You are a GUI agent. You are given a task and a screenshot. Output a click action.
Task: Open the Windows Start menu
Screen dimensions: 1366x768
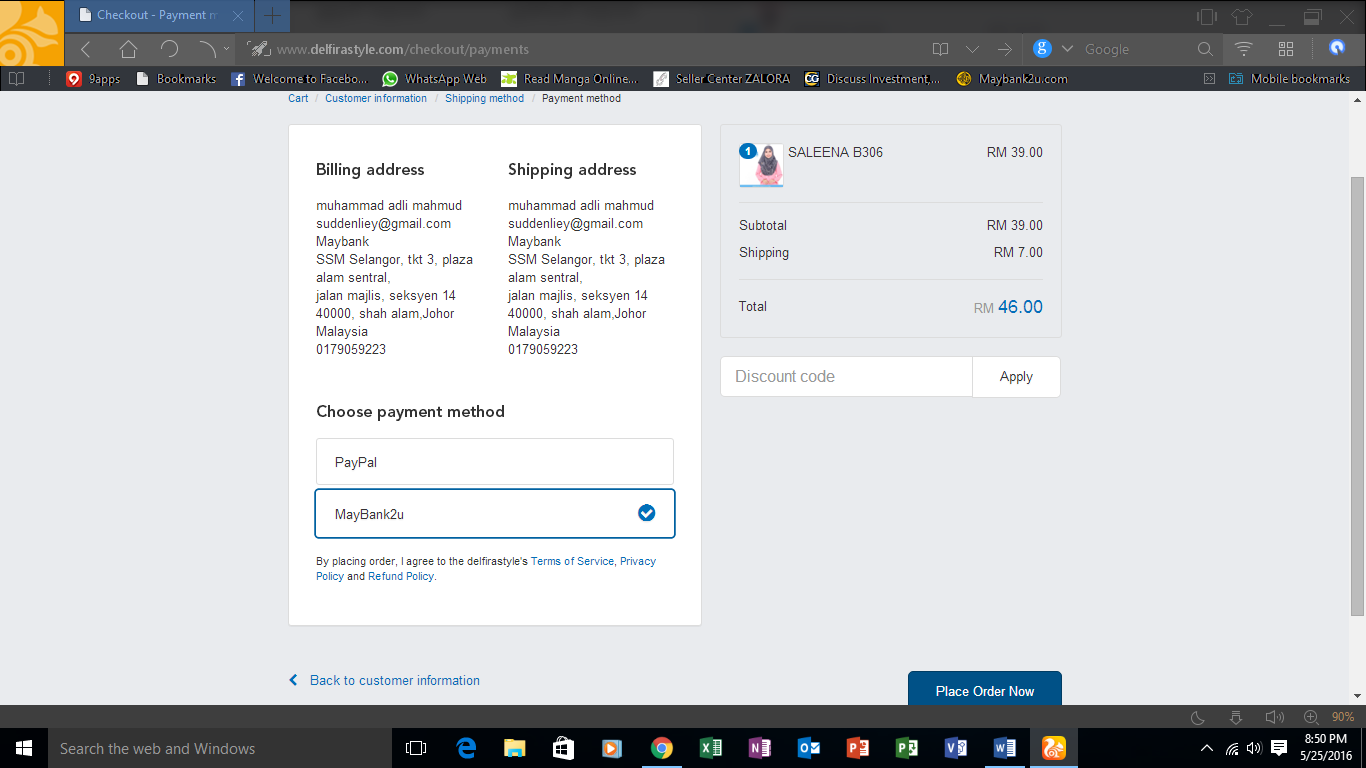click(x=24, y=748)
